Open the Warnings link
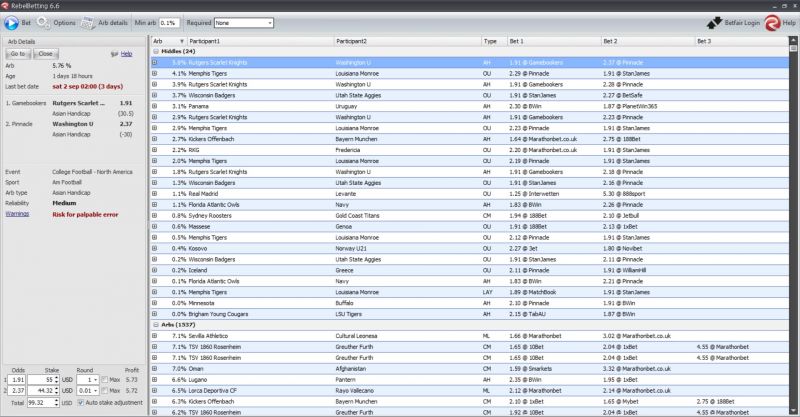The height and width of the screenshot is (417, 800). 17,214
